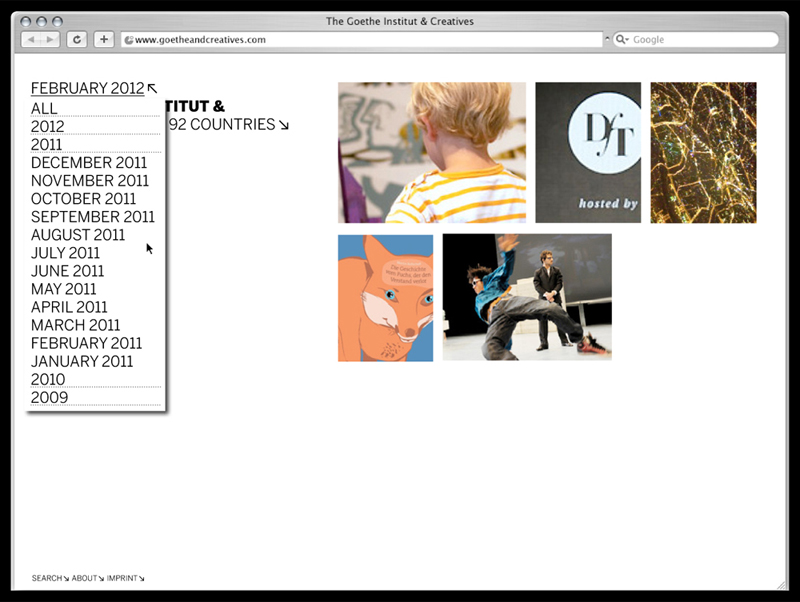Zoom the browser window with green button

pos(57,21)
